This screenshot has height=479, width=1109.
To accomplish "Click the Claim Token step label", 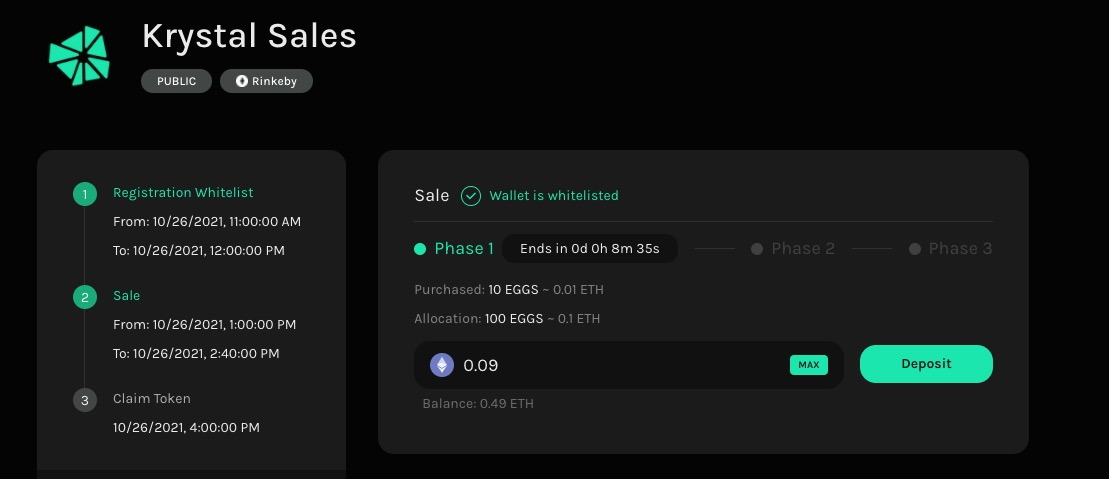I will point(152,399).
